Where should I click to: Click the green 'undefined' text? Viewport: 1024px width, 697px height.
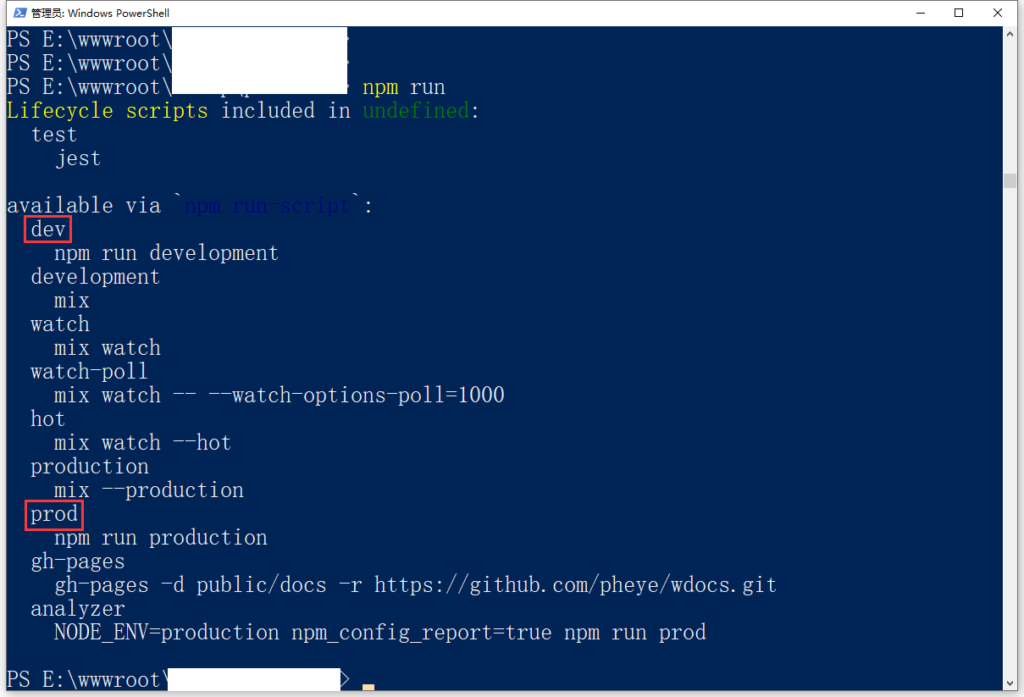coord(415,111)
